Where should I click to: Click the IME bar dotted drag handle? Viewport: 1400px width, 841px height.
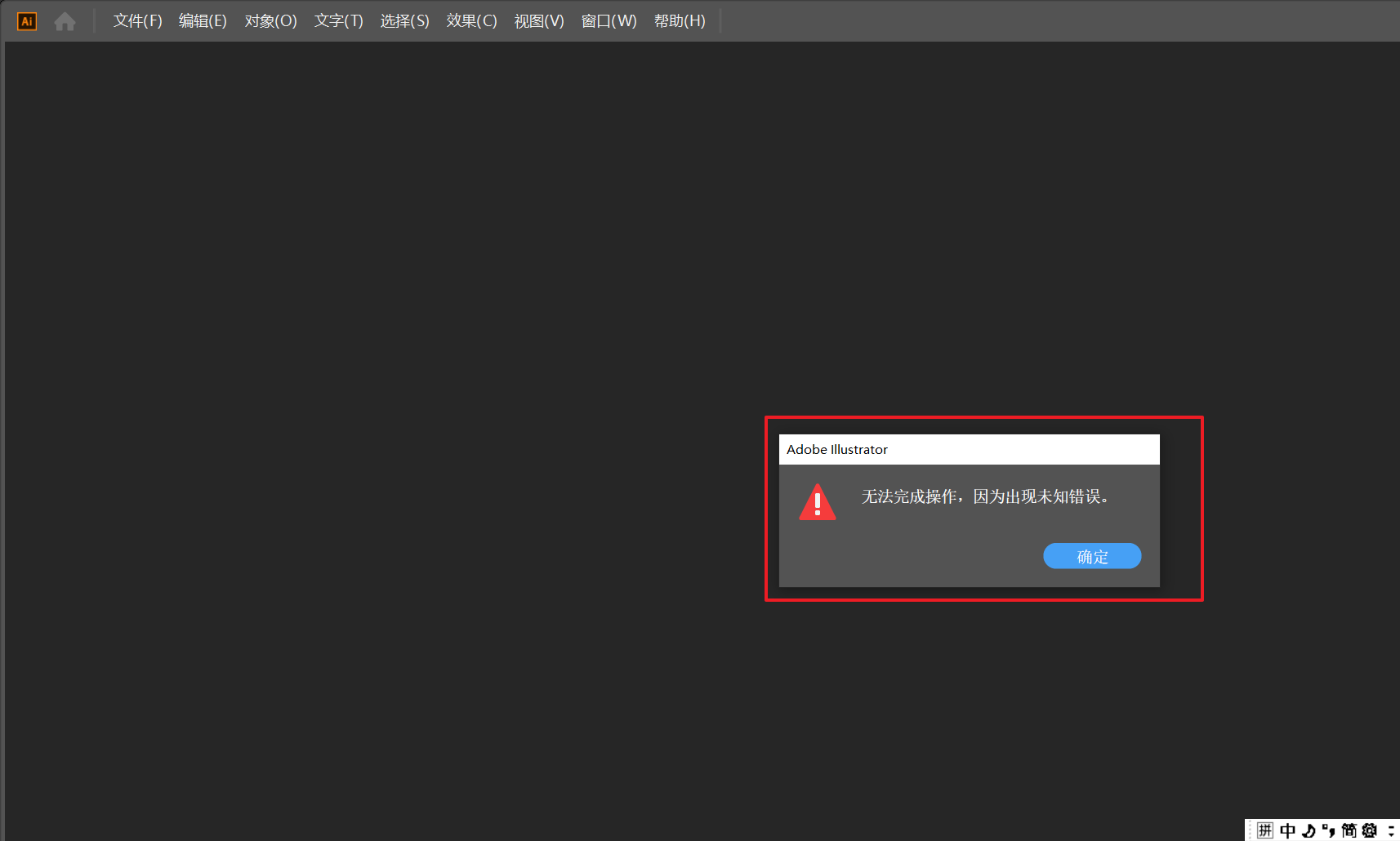(x=1251, y=830)
